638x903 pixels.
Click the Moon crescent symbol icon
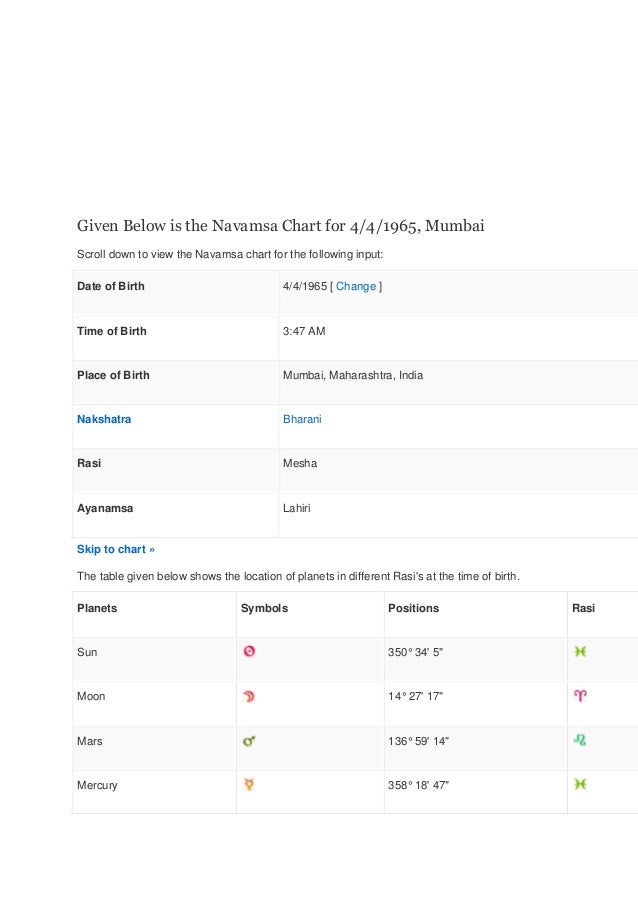point(249,696)
